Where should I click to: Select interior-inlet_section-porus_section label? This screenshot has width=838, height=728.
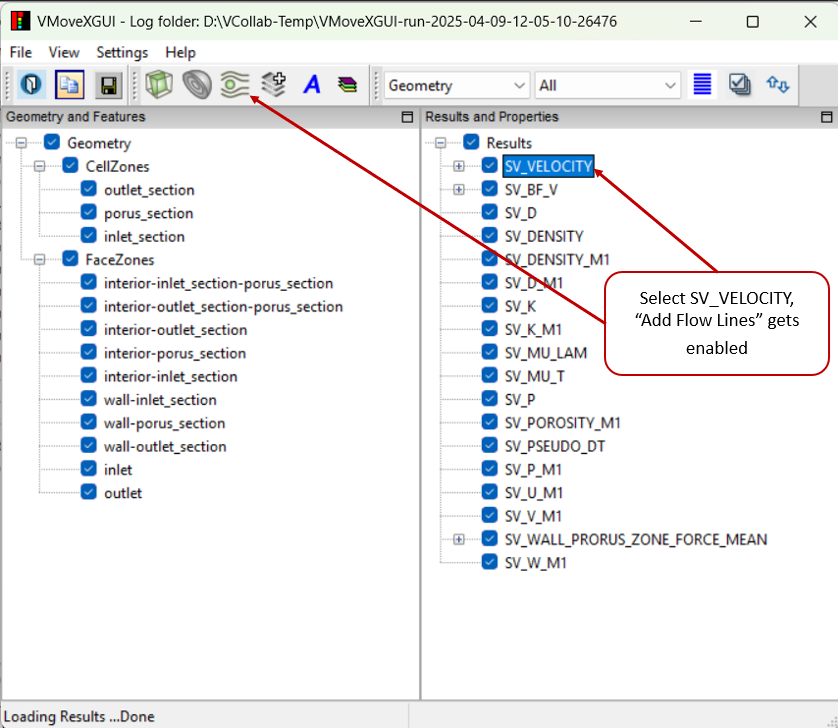[219, 283]
